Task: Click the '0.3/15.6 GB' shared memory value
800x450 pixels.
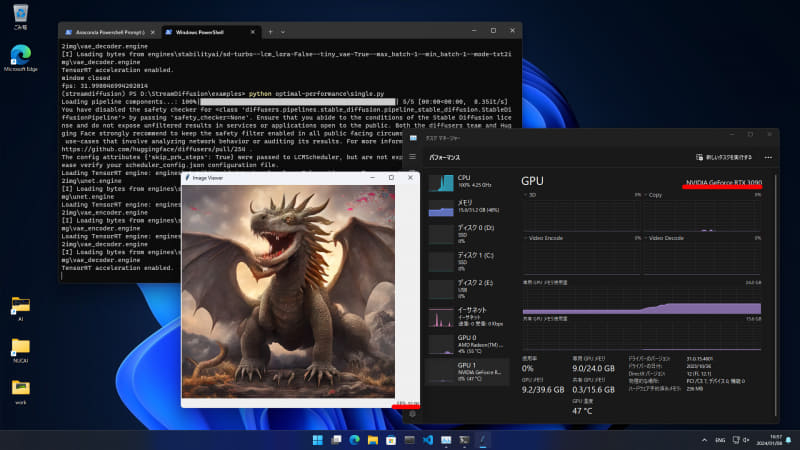Action: [593, 389]
